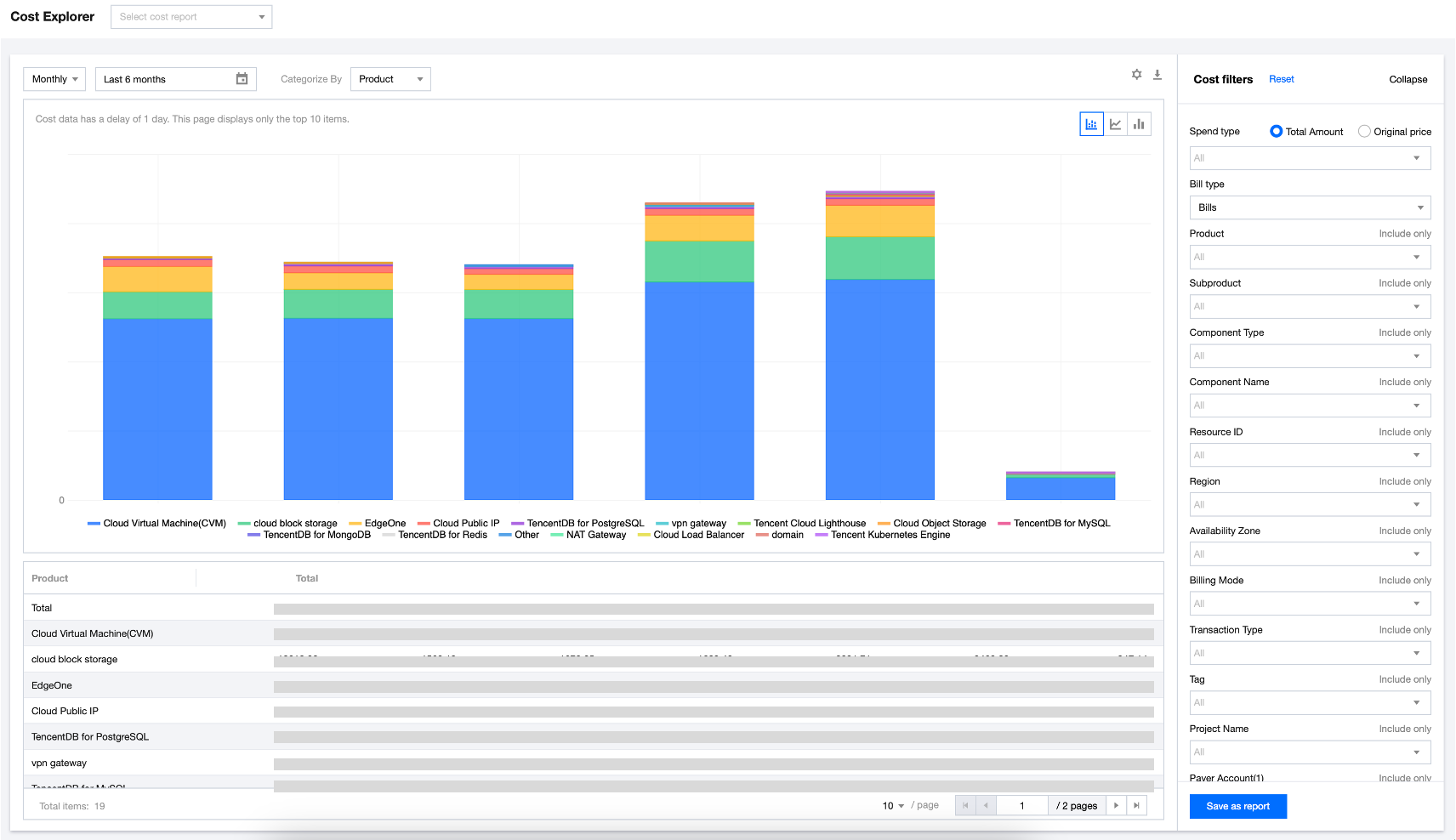Toggle EdgeOne legend series

(378, 524)
